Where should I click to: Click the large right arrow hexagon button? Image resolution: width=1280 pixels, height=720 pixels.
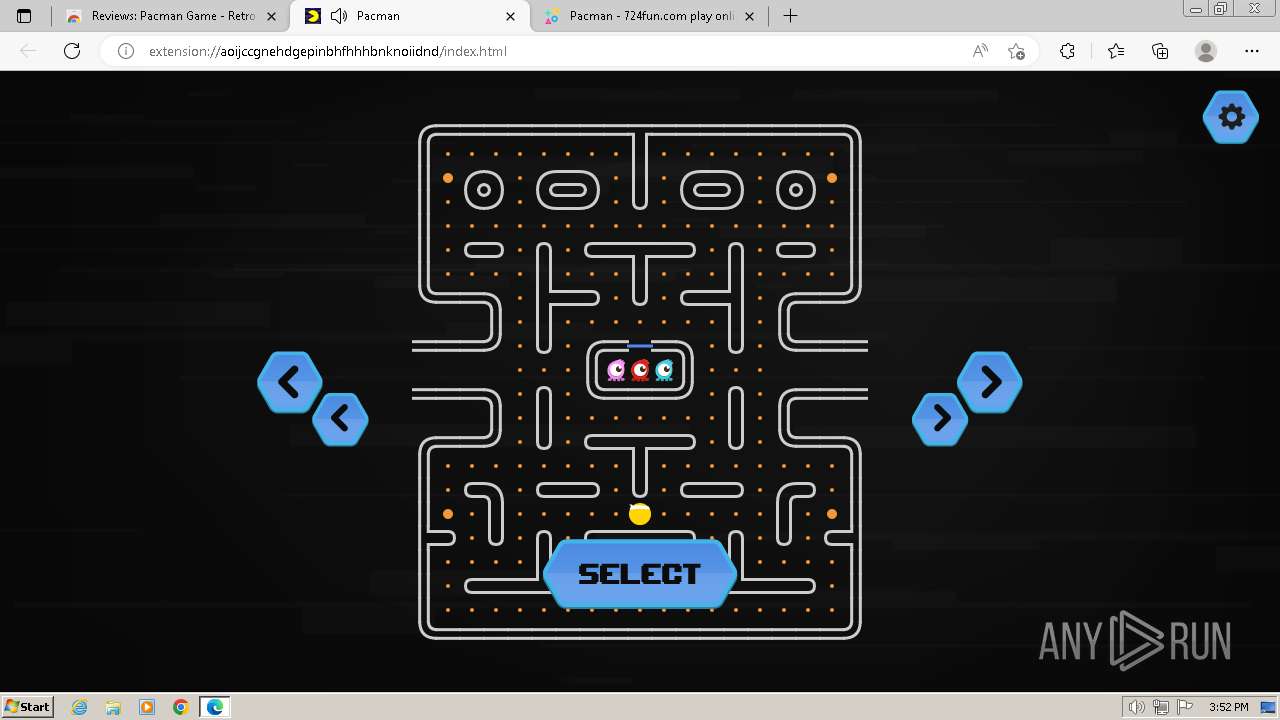(990, 382)
